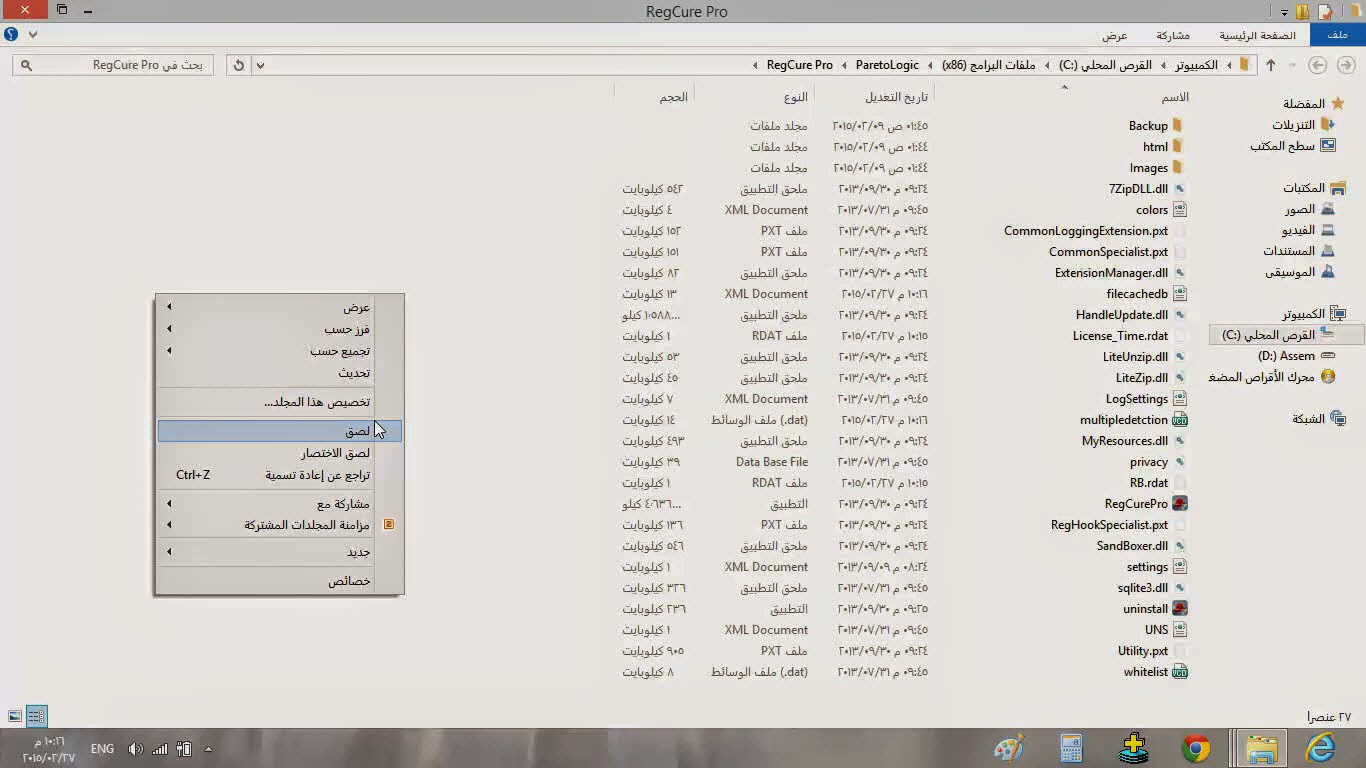The height and width of the screenshot is (768, 1366).
Task: Open مزامنة المجلدات المشتركة menu entry
Action: [x=280, y=525]
